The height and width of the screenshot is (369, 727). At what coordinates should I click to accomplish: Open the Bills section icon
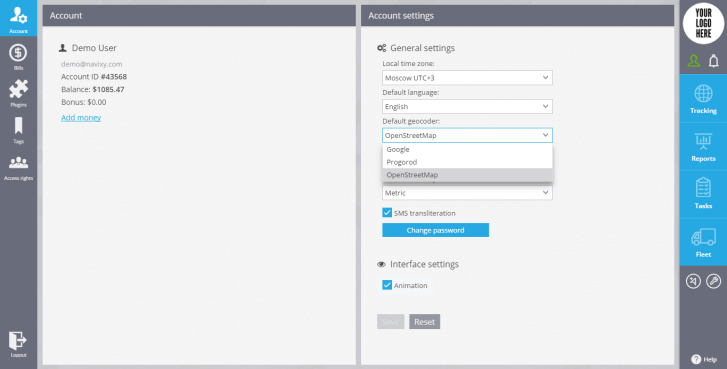coord(18,53)
